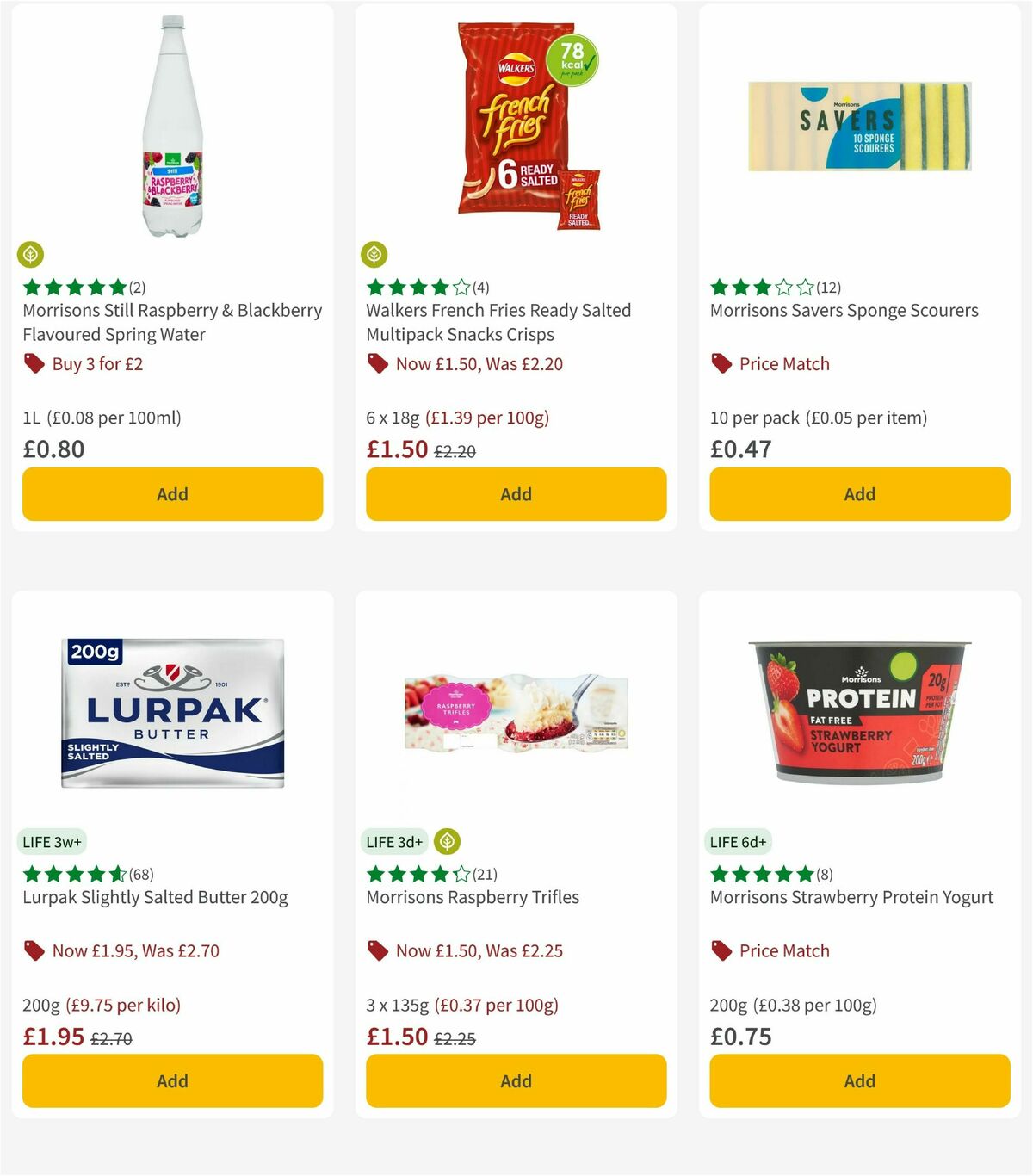Click the red price tag icon next to 'Buy 3 for £2'
Viewport: 1033px width, 1176px height.
click(34, 364)
